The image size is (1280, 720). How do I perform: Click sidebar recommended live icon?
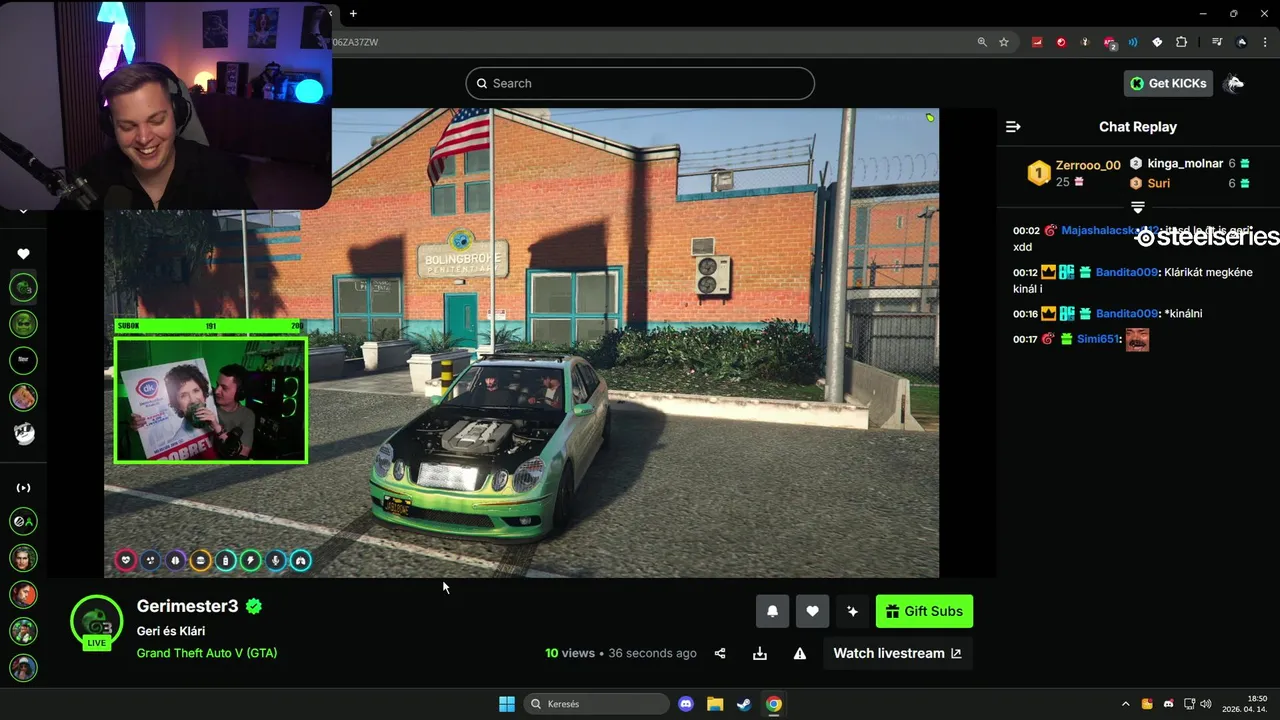click(24, 488)
